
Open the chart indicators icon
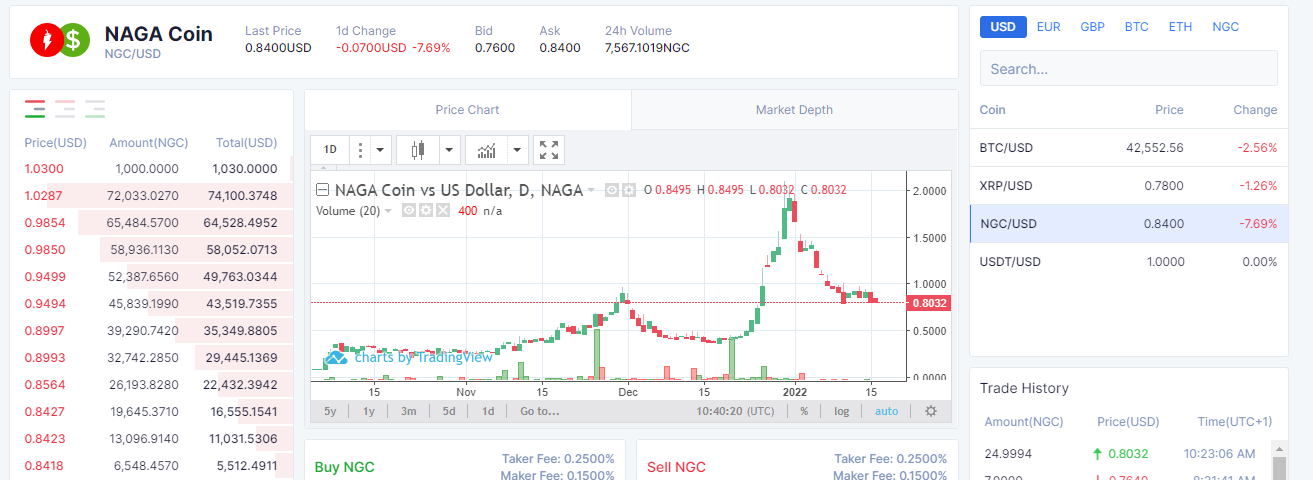486,150
